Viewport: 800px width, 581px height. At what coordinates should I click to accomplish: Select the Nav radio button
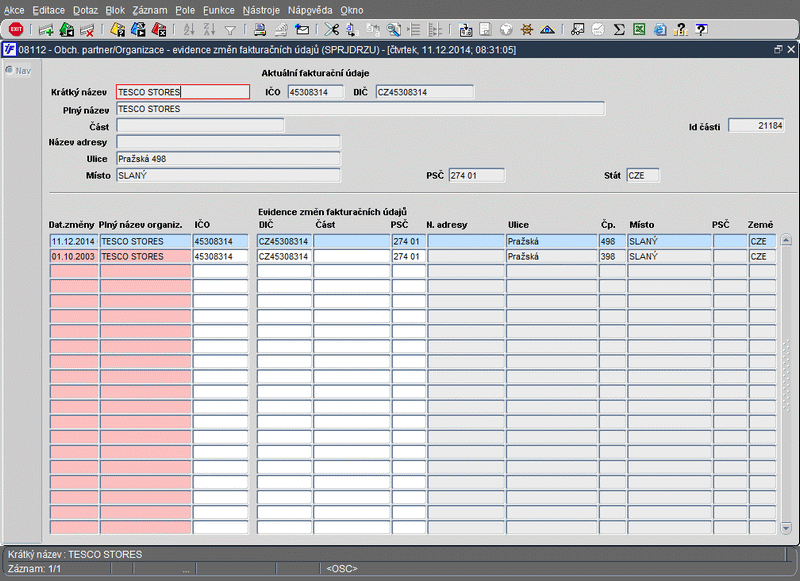click(9, 70)
